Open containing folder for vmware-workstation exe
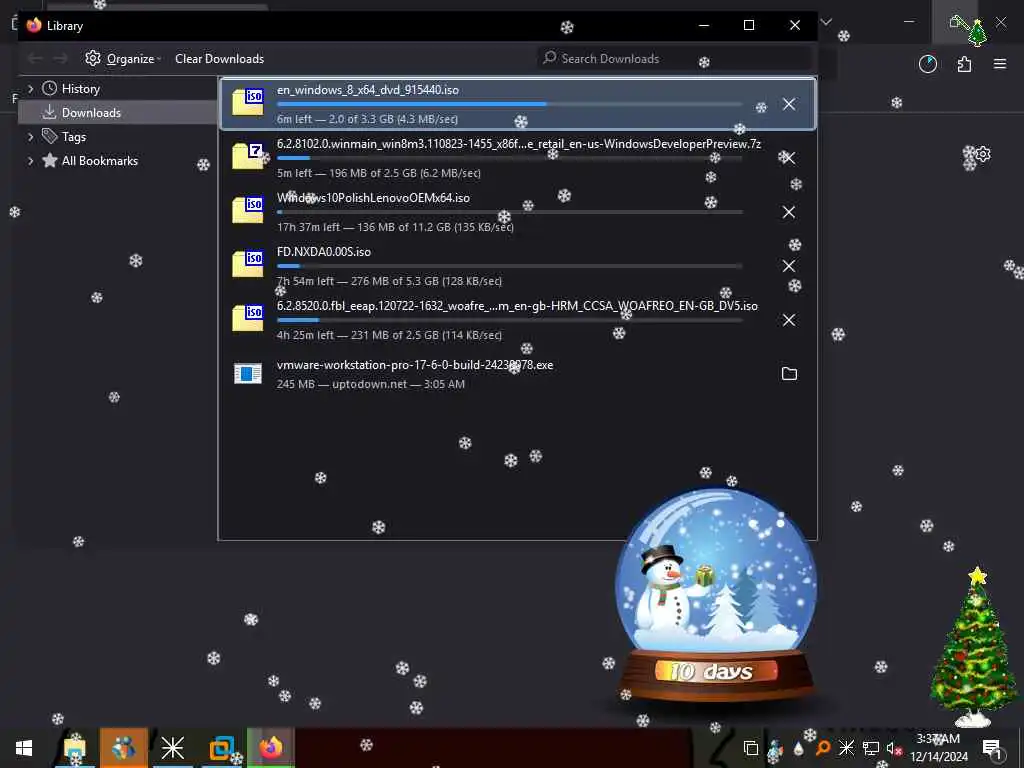1024x768 pixels. coord(789,374)
